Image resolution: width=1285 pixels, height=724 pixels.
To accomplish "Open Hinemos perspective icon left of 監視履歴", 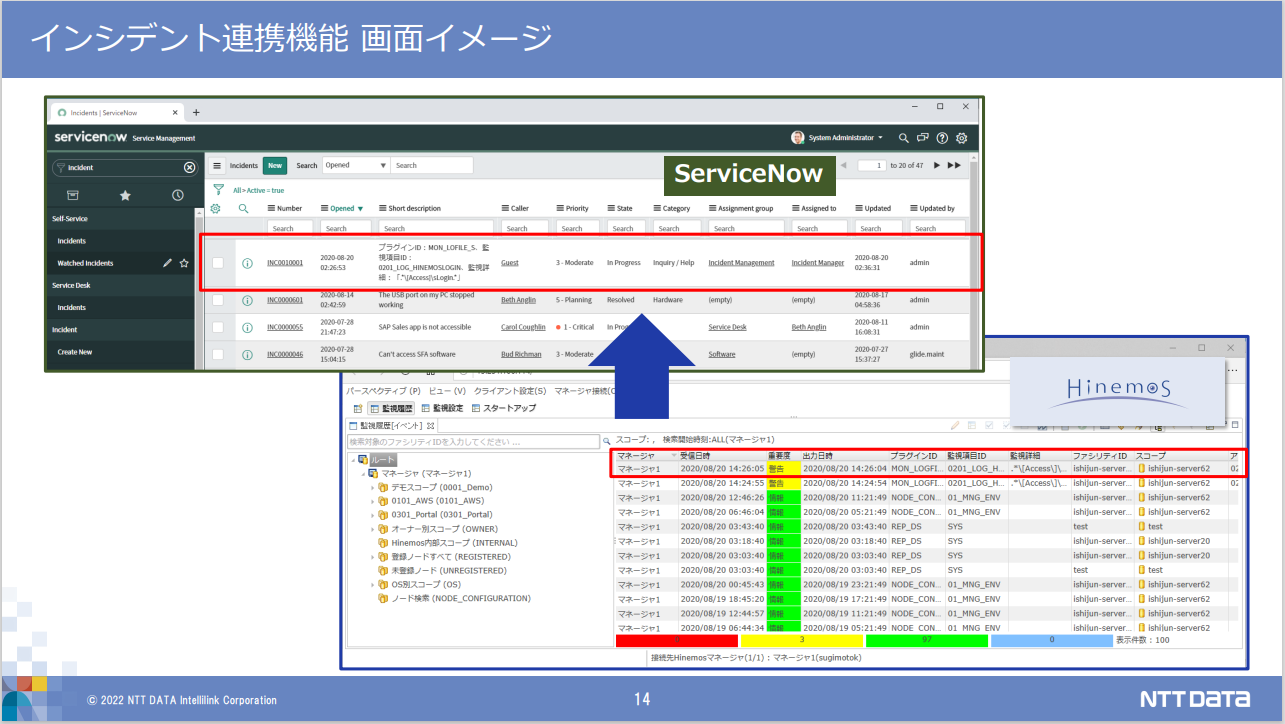I will tap(358, 409).
